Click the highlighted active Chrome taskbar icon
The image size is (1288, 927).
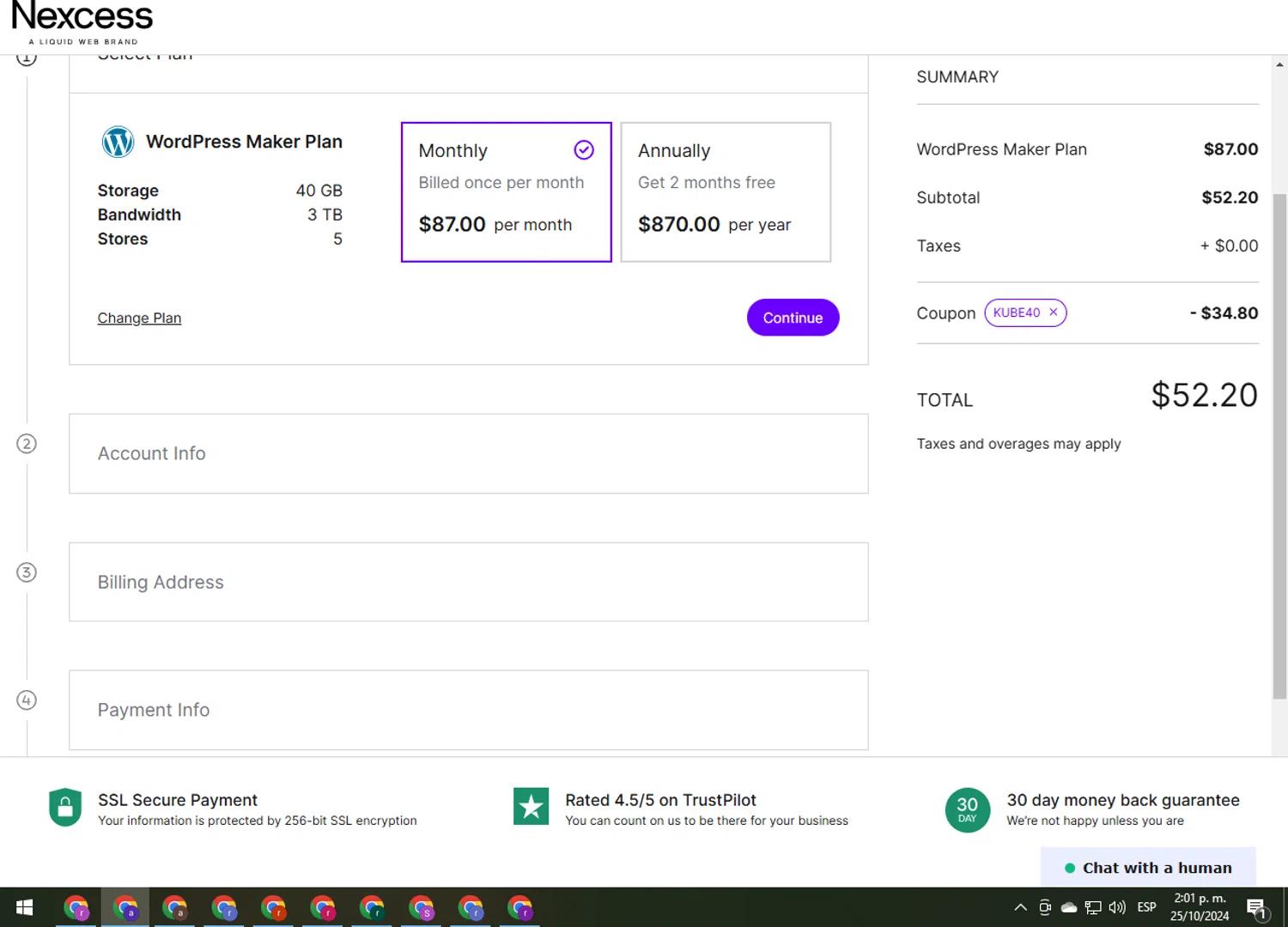[125, 907]
